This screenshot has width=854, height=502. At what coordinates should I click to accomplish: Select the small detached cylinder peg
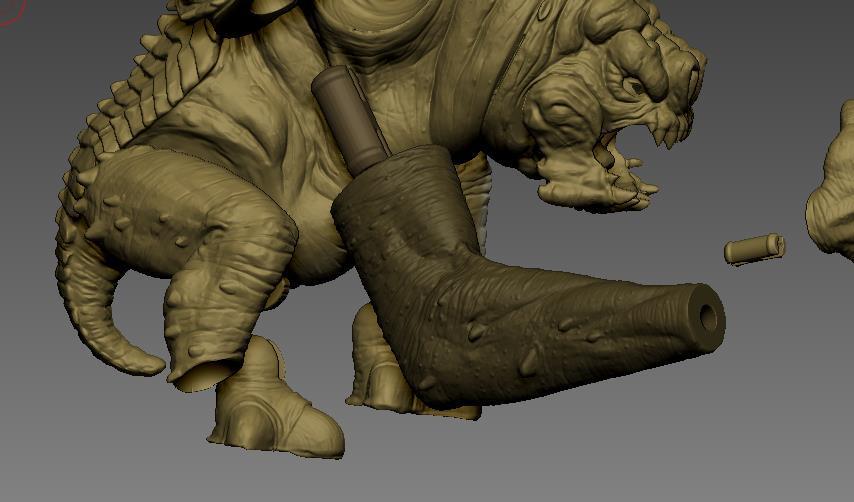coord(754,249)
